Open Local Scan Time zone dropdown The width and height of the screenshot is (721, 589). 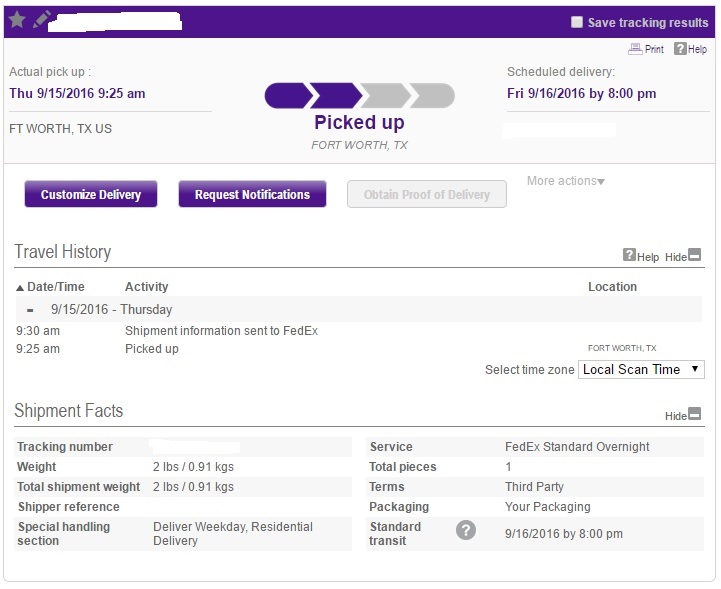pos(641,370)
